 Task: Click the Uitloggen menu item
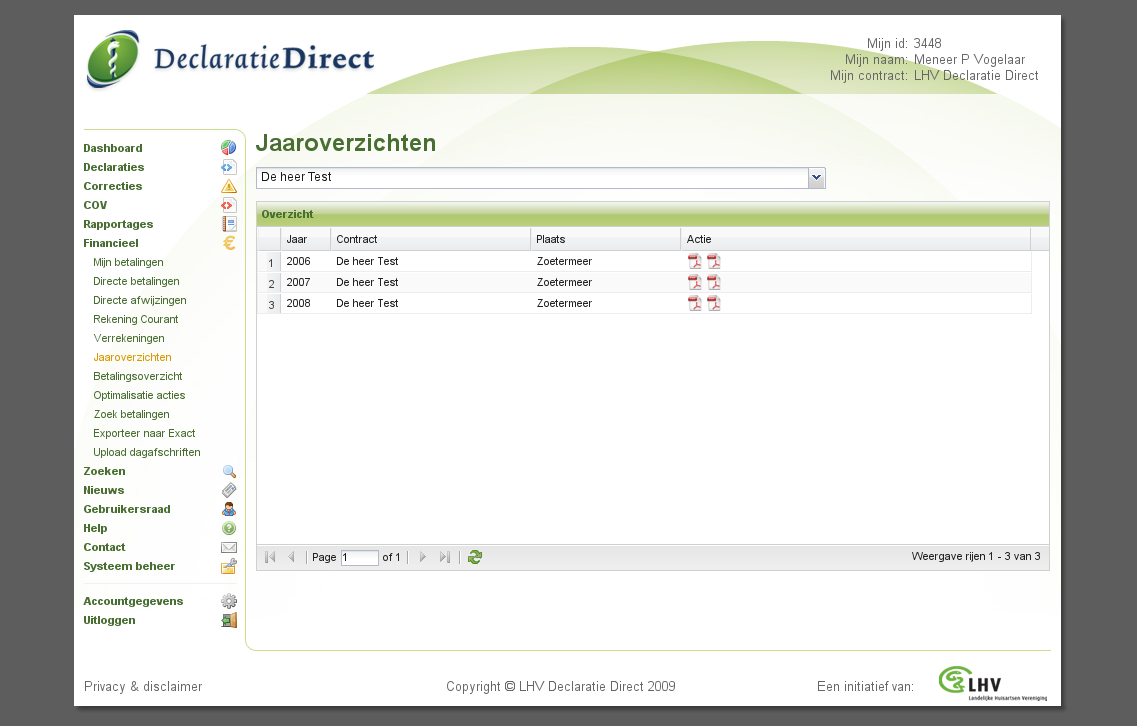click(109, 620)
